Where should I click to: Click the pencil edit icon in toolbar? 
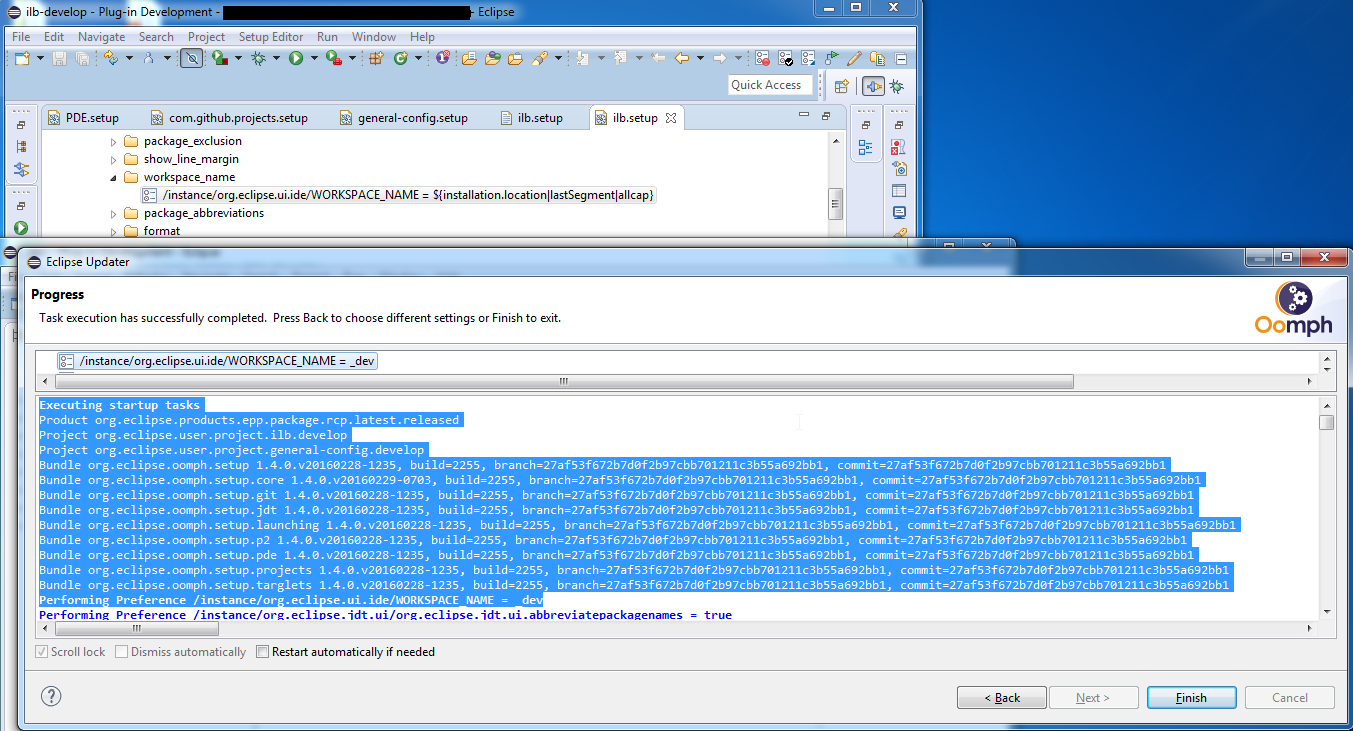(854, 58)
